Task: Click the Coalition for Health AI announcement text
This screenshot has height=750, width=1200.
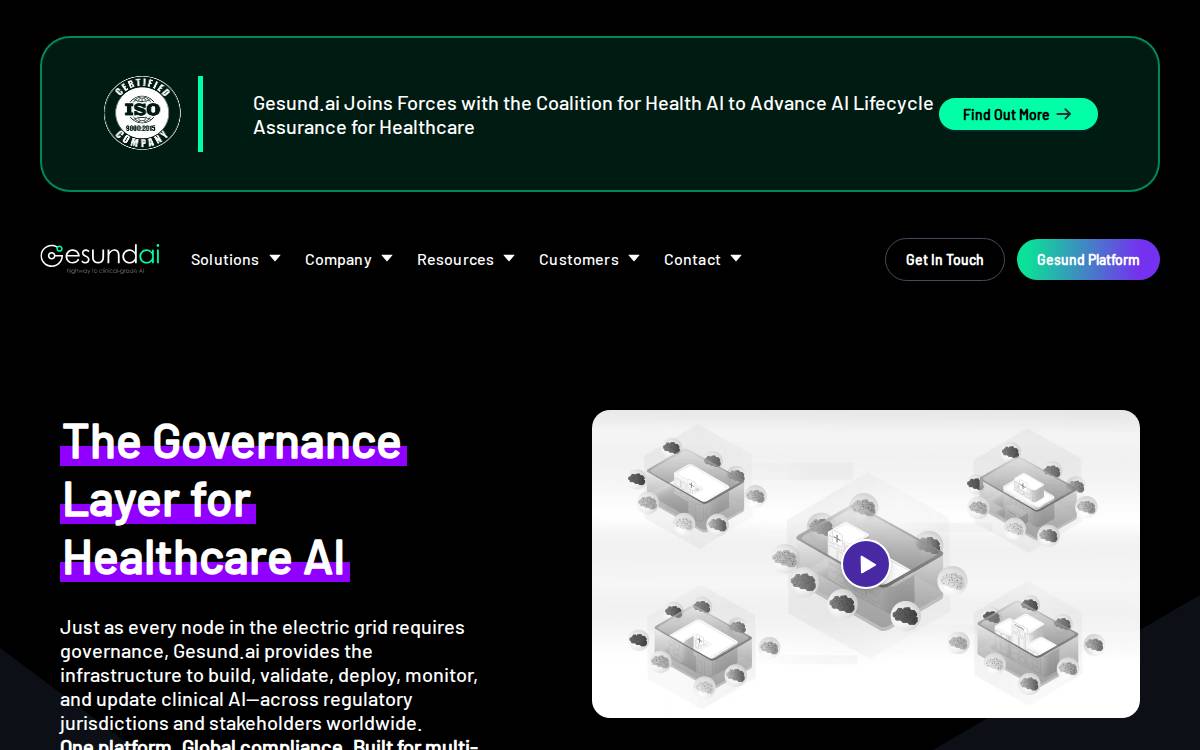Action: (x=593, y=115)
